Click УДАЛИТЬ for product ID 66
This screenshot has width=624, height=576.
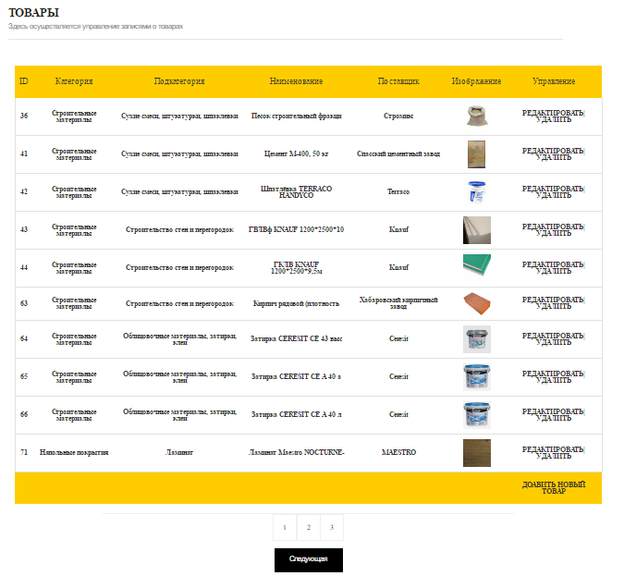click(553, 418)
